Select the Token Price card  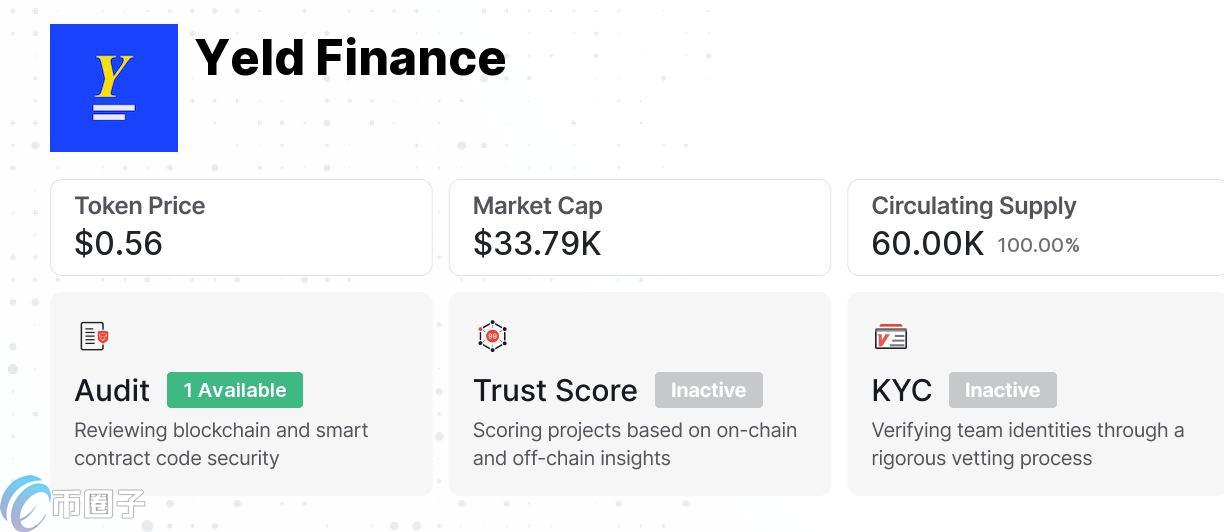pyautogui.click(x=241, y=227)
